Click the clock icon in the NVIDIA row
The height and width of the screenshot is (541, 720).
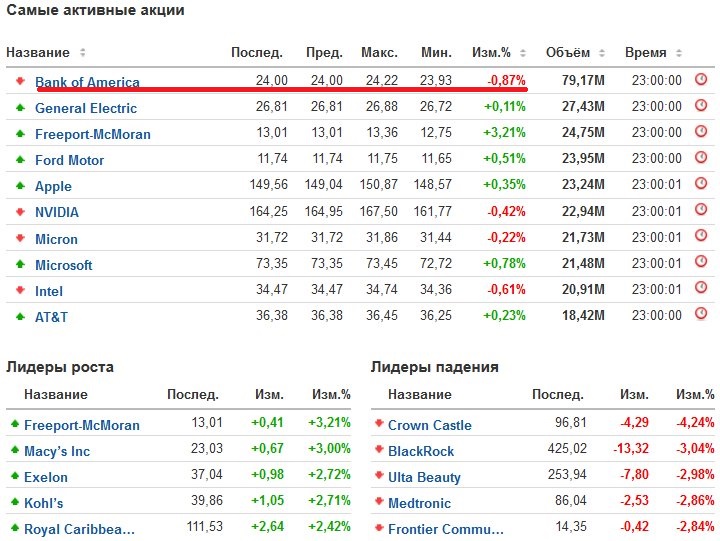701,211
